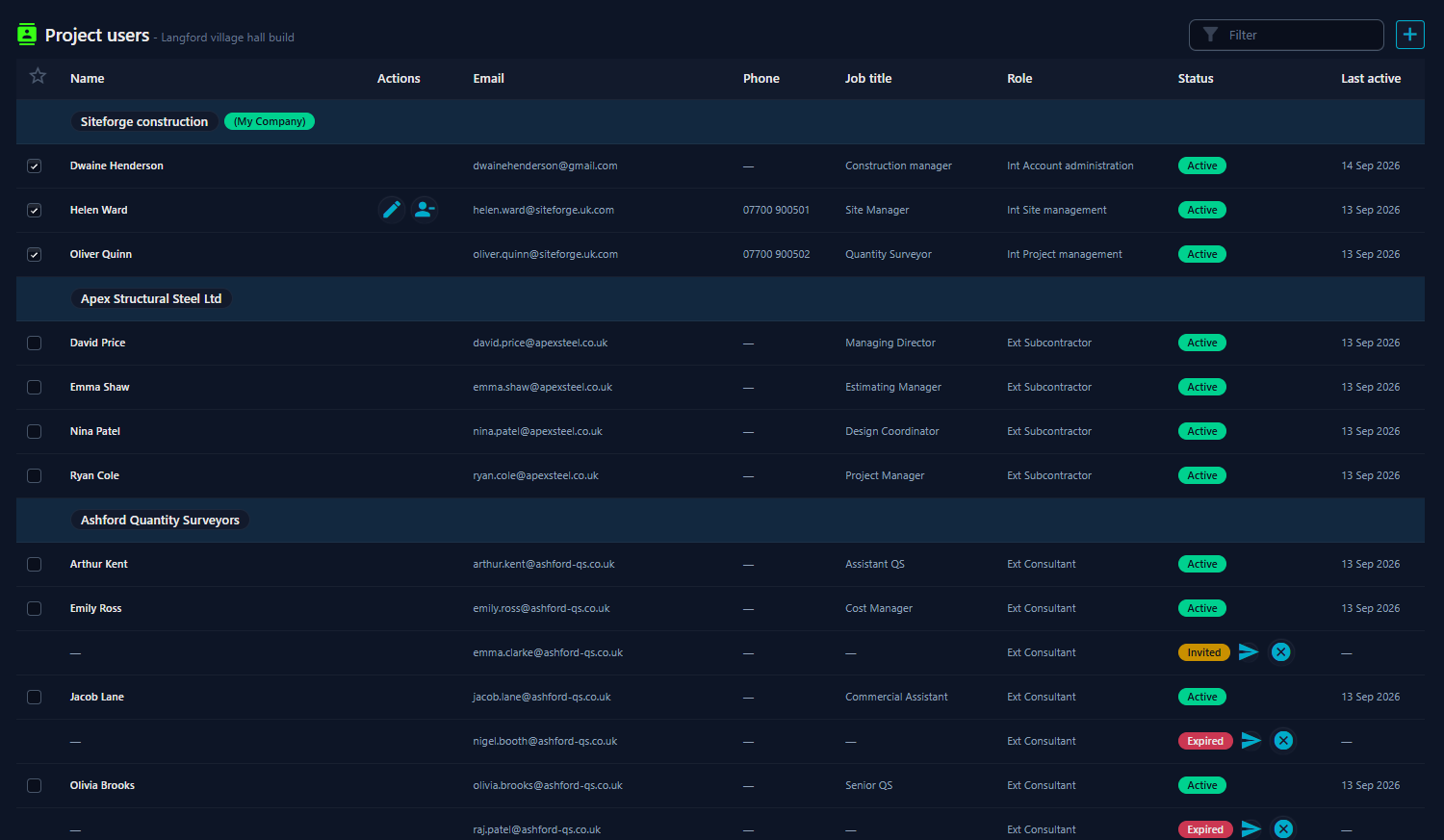Uncheck Dwaine Henderson's checkbox
1444x840 pixels.
point(35,166)
